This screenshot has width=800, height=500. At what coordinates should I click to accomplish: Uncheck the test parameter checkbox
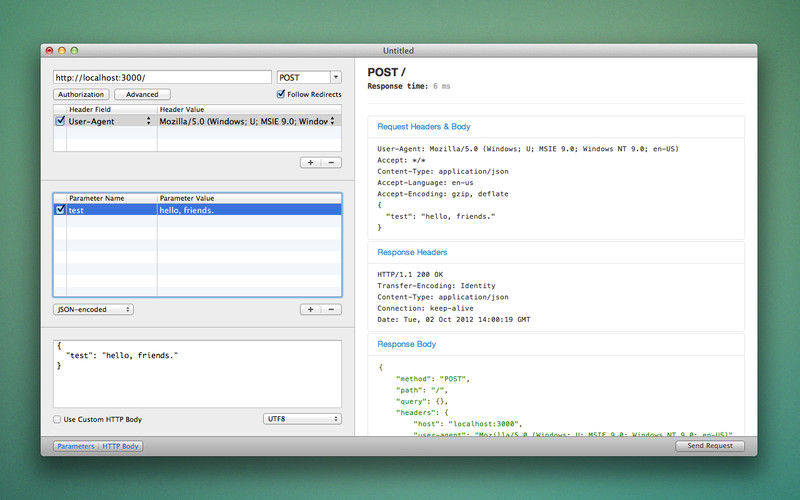pyautogui.click(x=60, y=210)
